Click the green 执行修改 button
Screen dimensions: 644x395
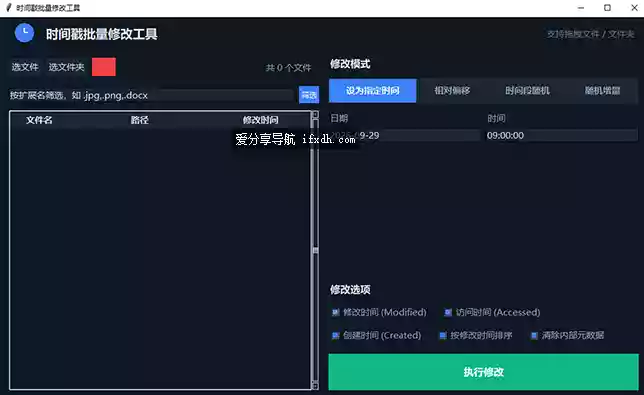483,372
